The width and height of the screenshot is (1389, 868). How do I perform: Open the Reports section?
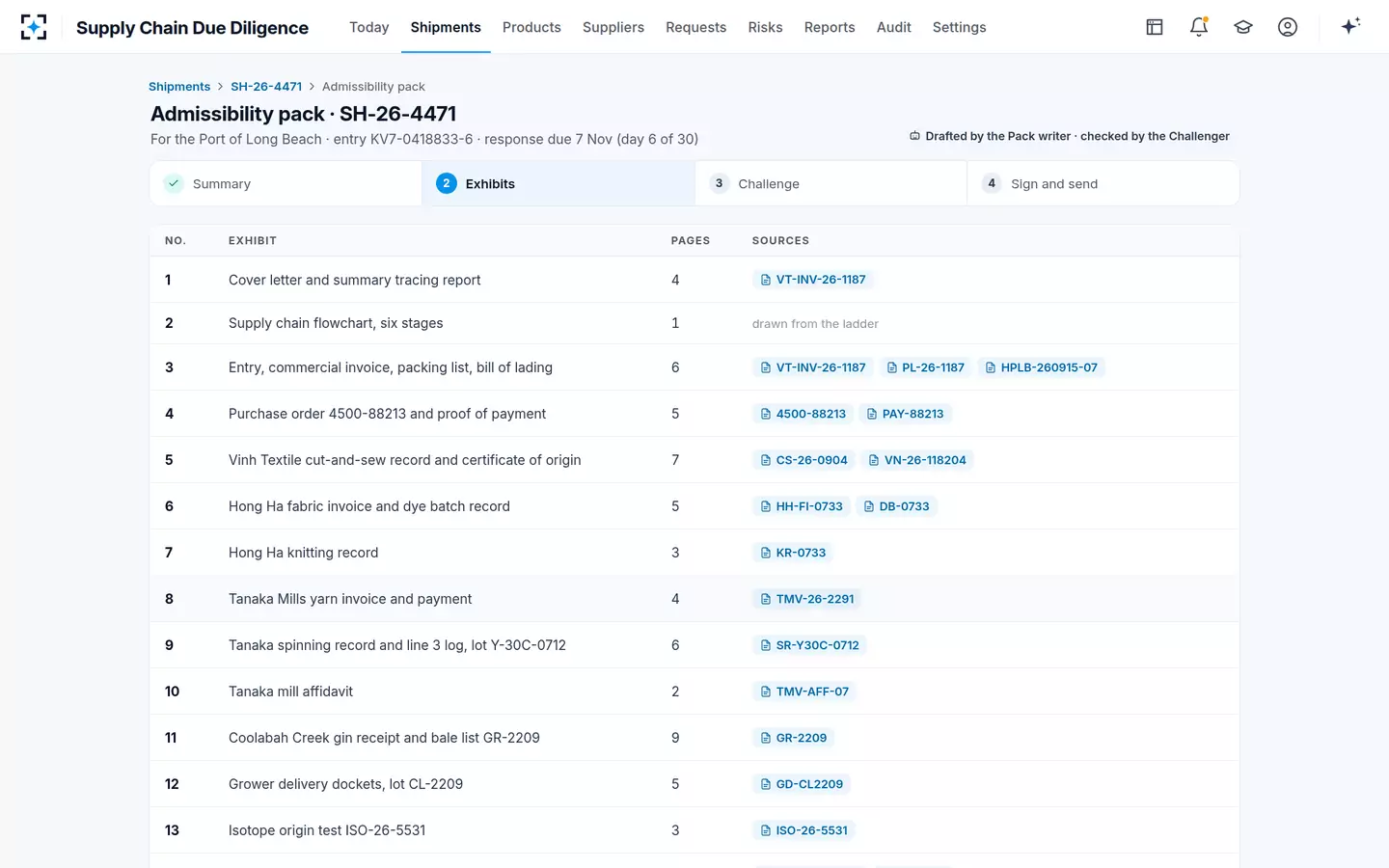830,27
